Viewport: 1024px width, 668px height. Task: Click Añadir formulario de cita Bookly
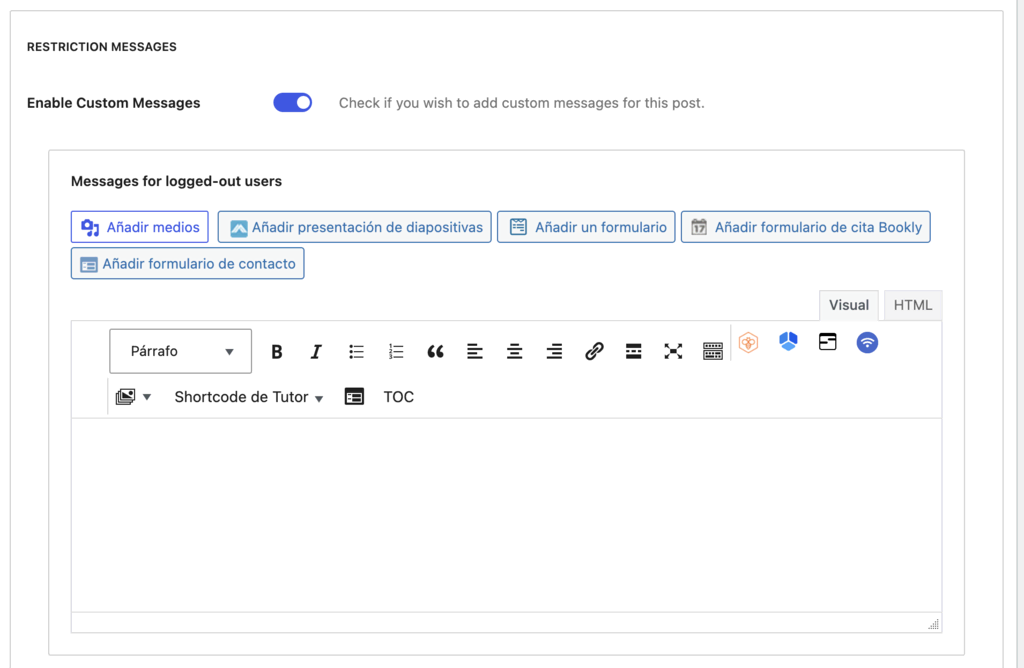click(x=806, y=226)
